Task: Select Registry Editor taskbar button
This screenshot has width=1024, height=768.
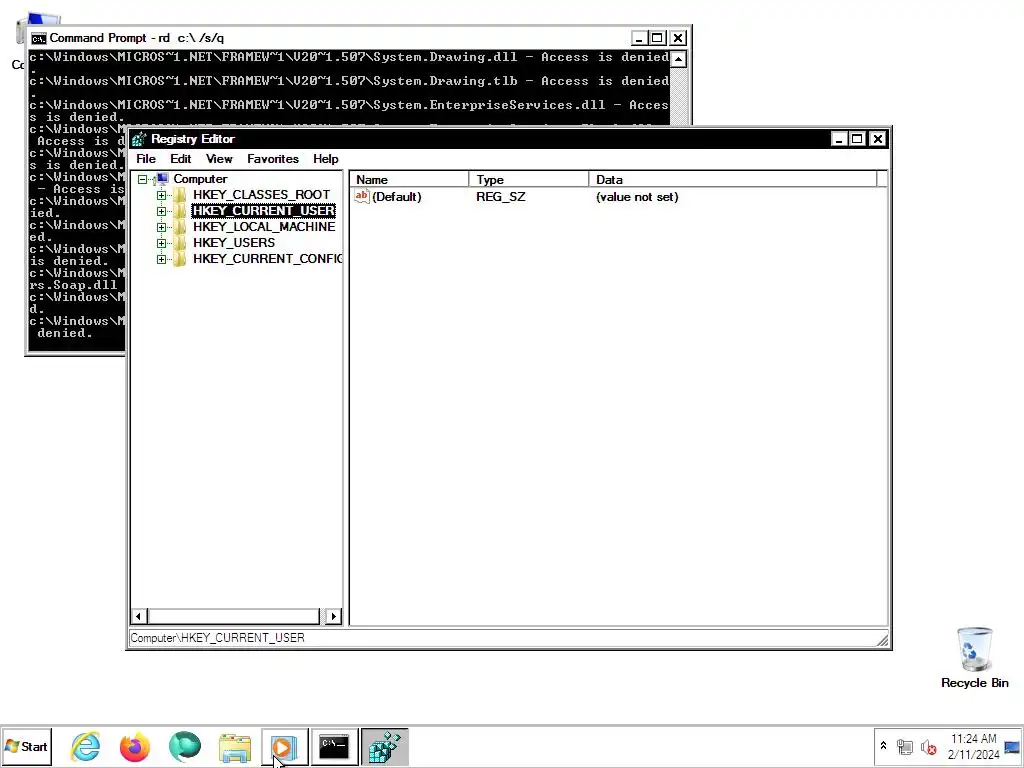Action: tap(384, 747)
